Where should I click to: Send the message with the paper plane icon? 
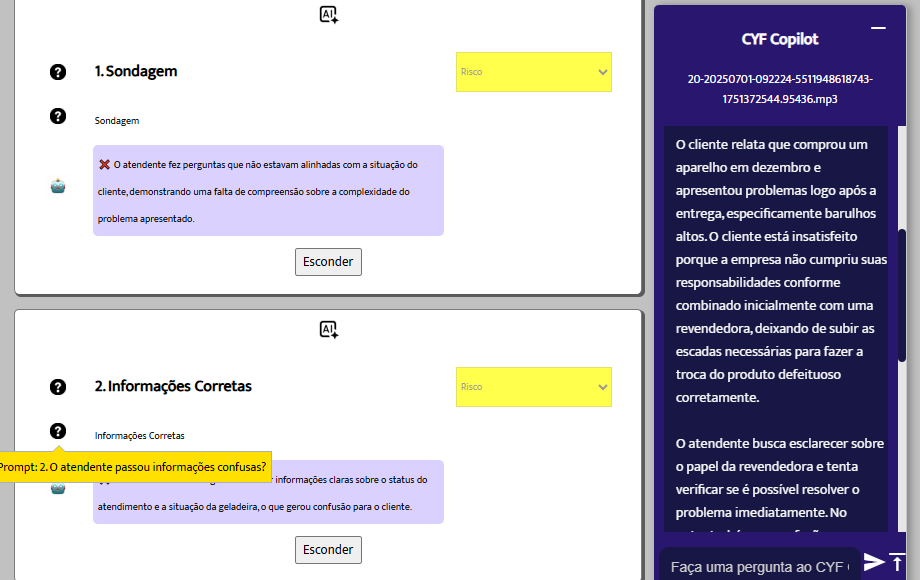(x=873, y=562)
